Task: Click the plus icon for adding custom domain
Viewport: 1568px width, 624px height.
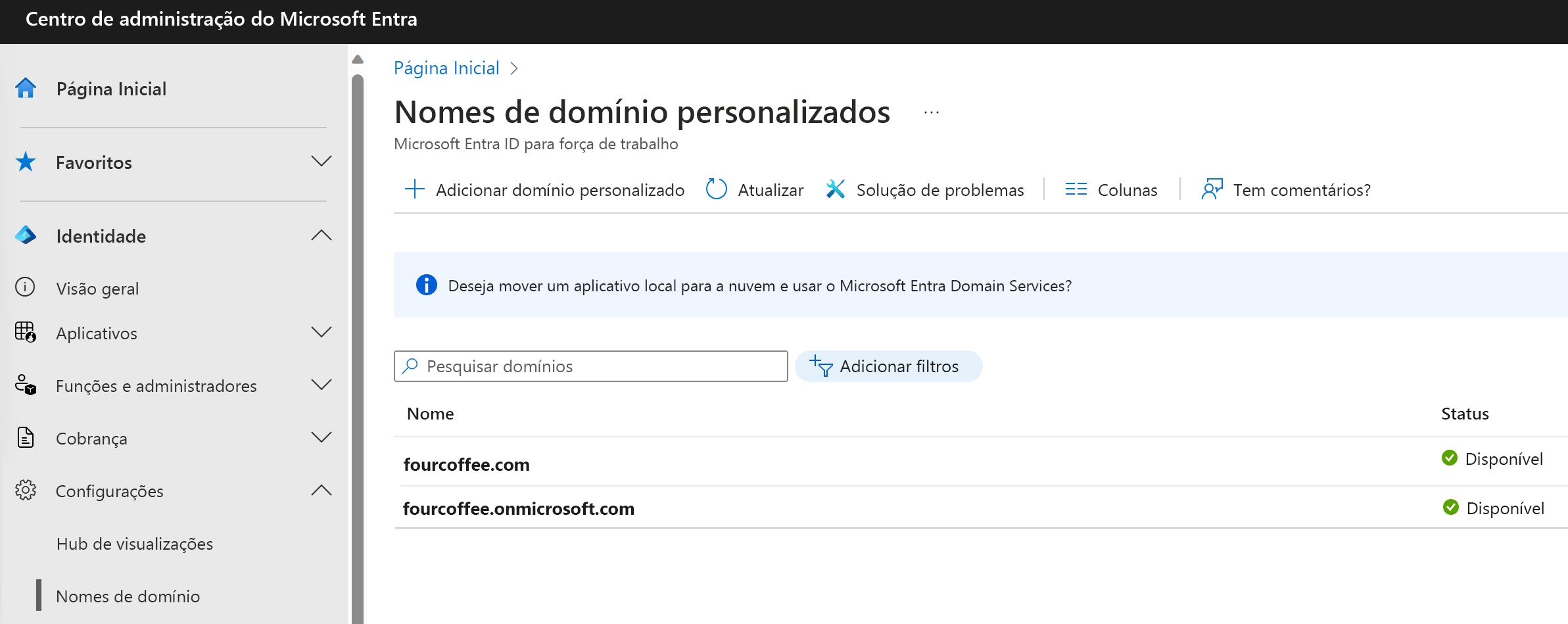Action: tap(415, 189)
